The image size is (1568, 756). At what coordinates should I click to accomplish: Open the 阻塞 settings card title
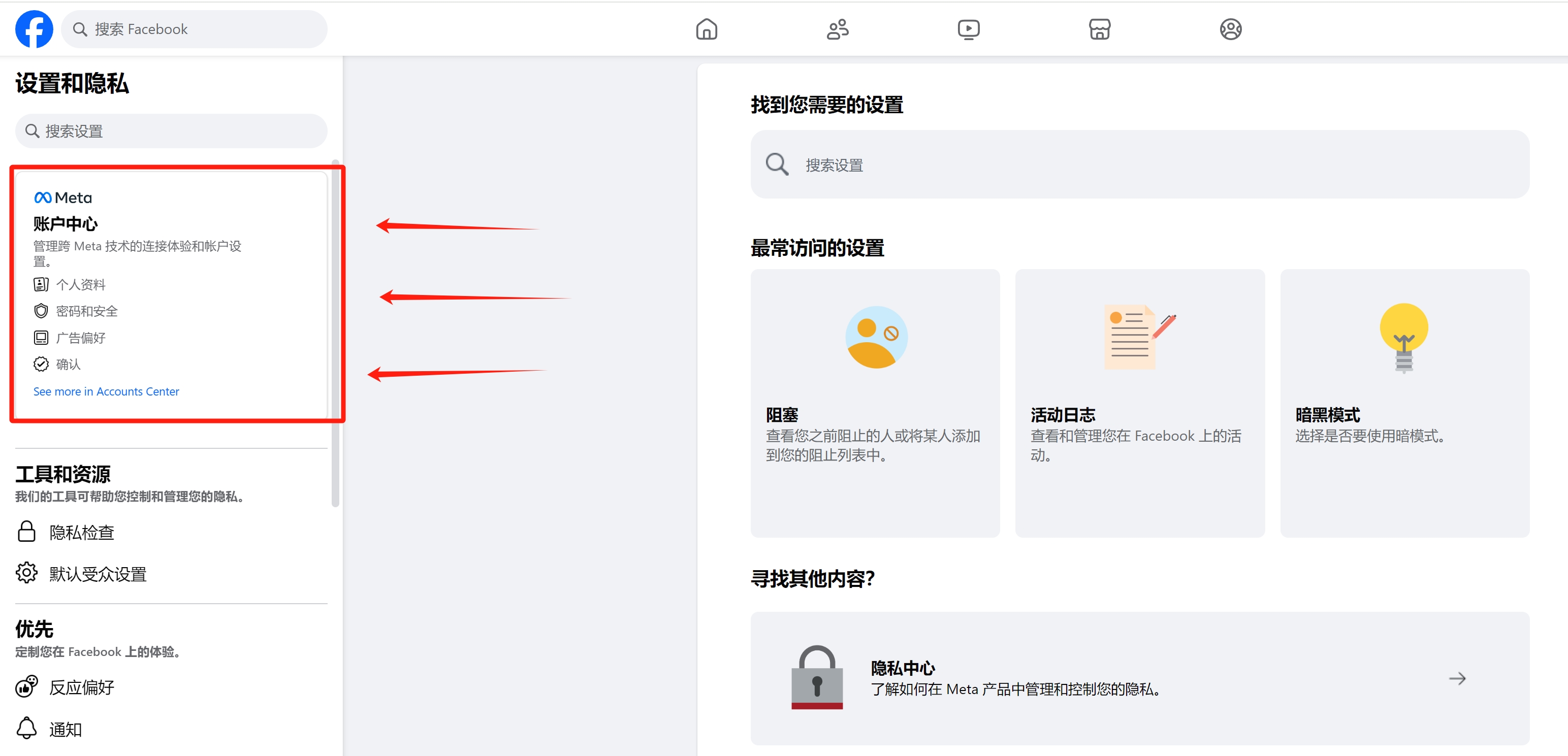point(782,415)
